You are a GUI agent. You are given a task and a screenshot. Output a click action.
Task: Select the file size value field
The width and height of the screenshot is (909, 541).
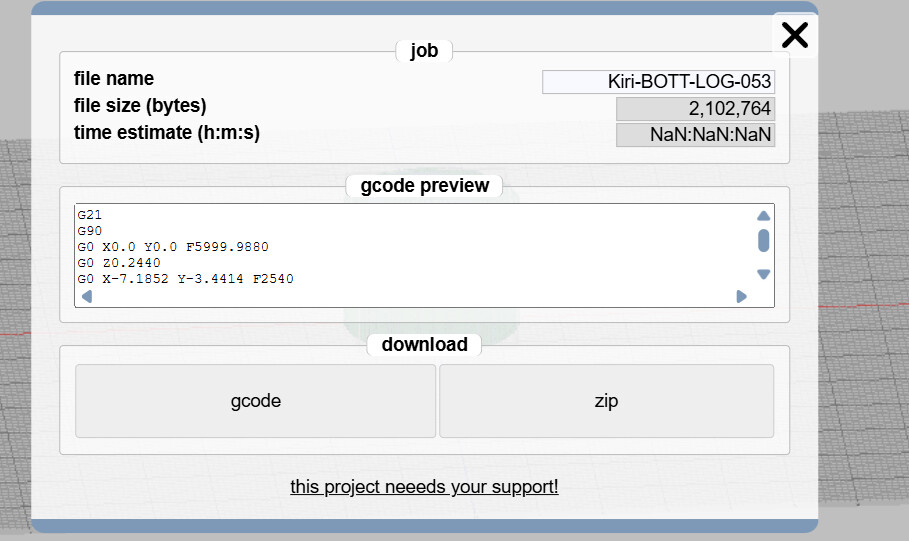pyautogui.click(x=695, y=109)
